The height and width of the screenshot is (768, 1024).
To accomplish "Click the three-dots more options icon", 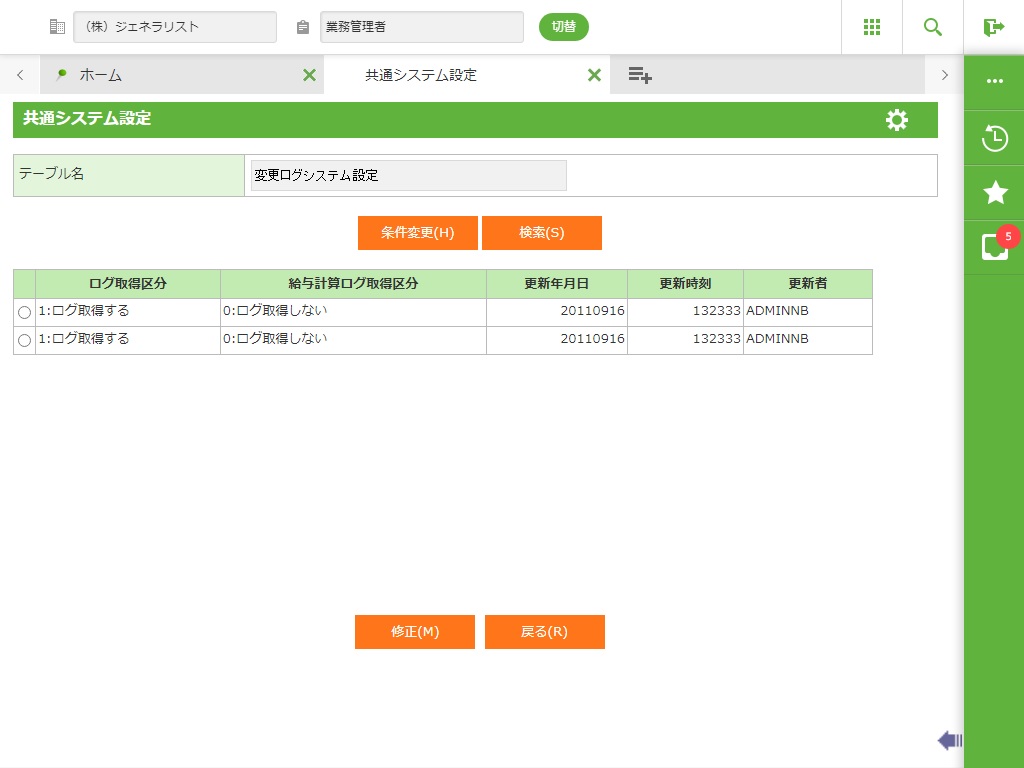I will (994, 81).
